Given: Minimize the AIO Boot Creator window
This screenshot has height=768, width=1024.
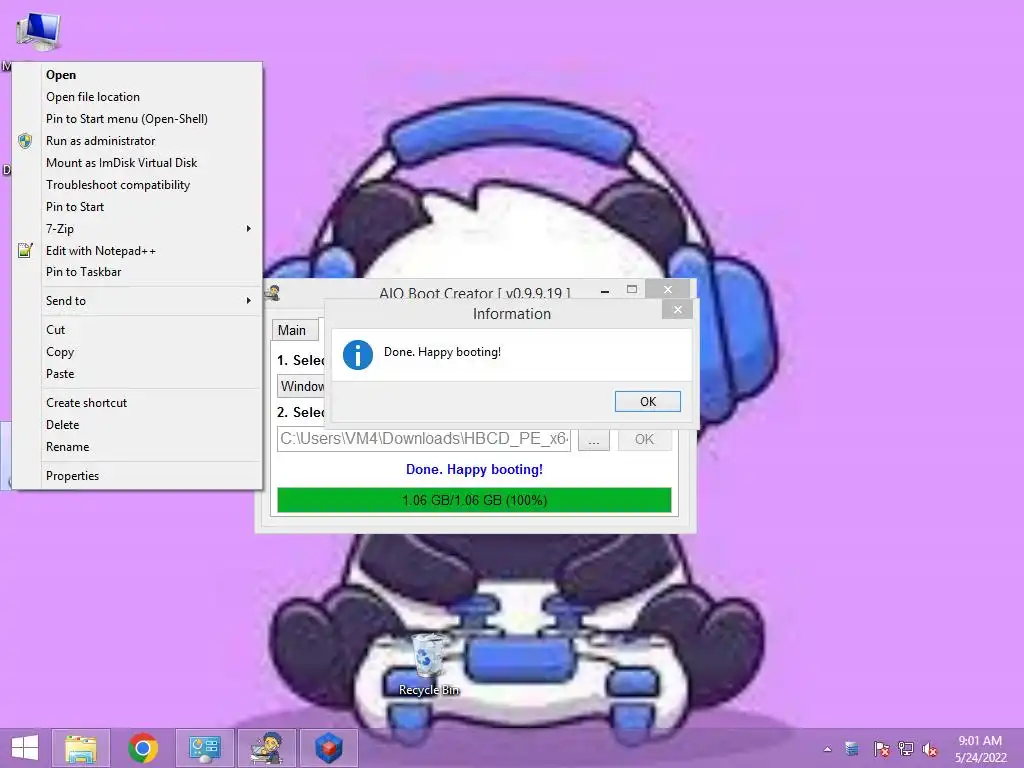Looking at the screenshot, I should (605, 291).
